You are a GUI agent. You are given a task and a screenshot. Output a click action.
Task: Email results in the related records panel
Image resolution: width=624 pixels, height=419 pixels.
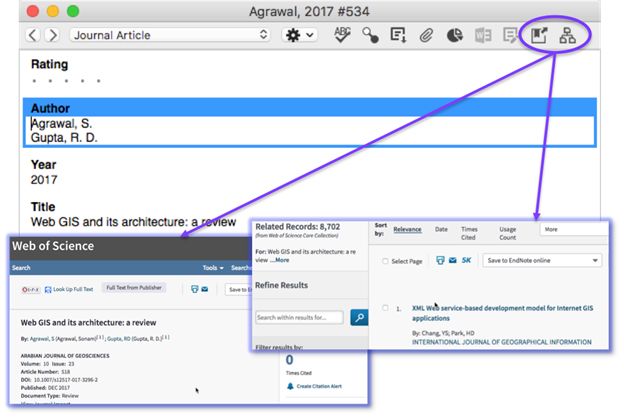click(x=452, y=260)
